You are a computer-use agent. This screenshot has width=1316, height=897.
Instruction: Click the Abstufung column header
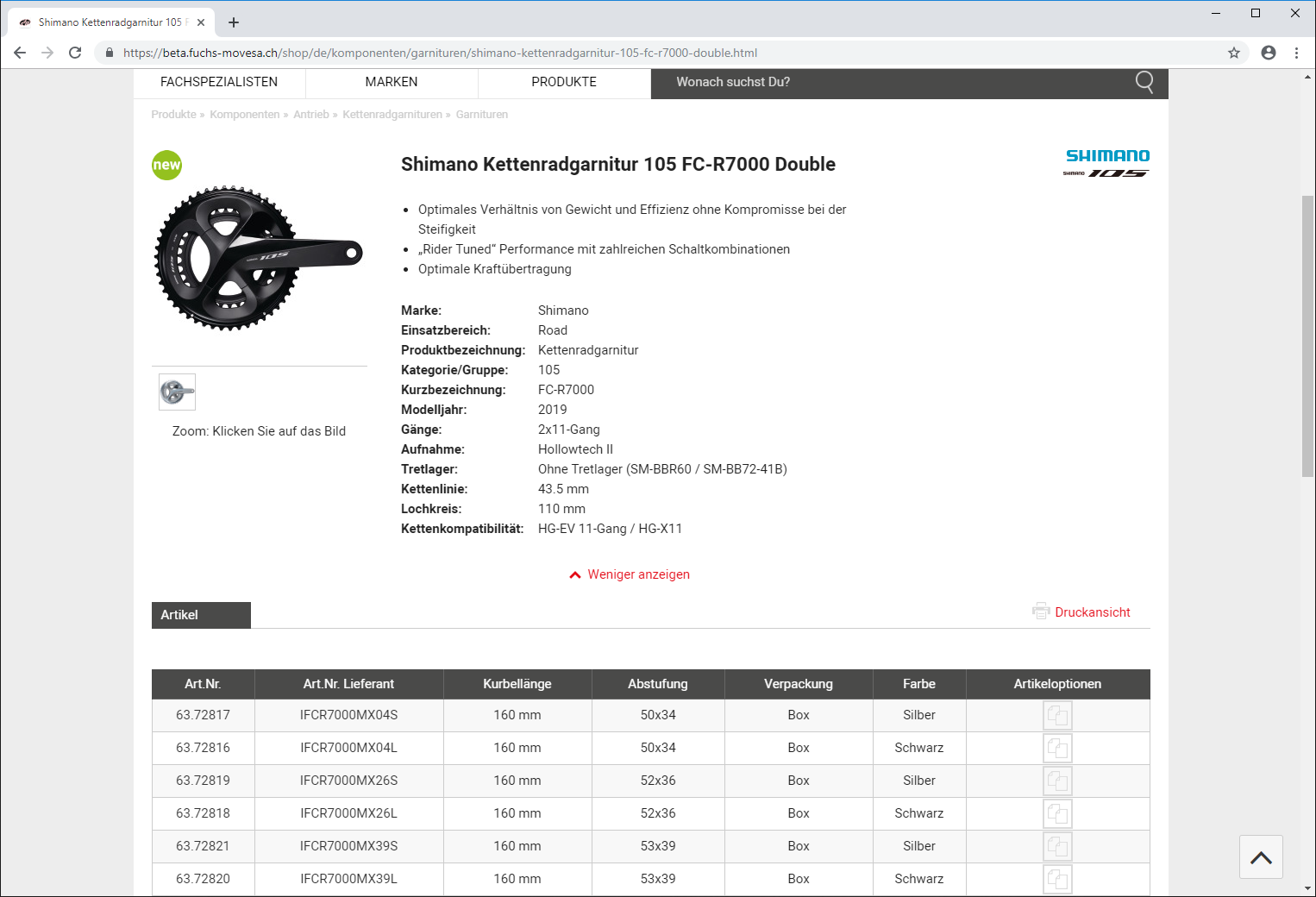pyautogui.click(x=658, y=684)
